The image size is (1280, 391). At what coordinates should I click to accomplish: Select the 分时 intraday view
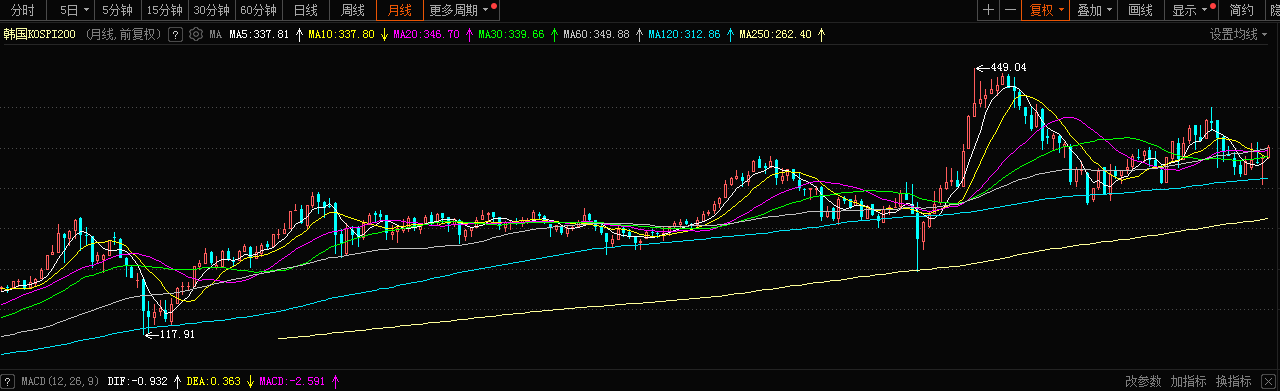click(22, 10)
